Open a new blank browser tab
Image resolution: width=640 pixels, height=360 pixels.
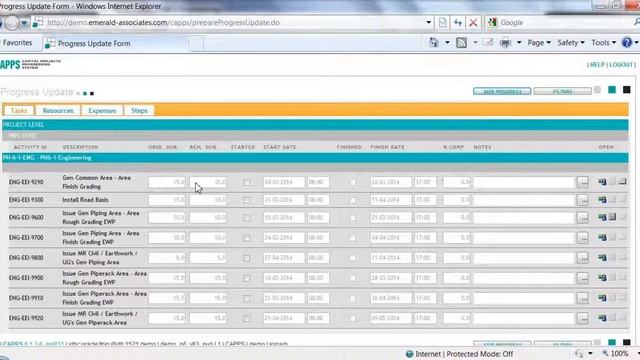point(196,44)
